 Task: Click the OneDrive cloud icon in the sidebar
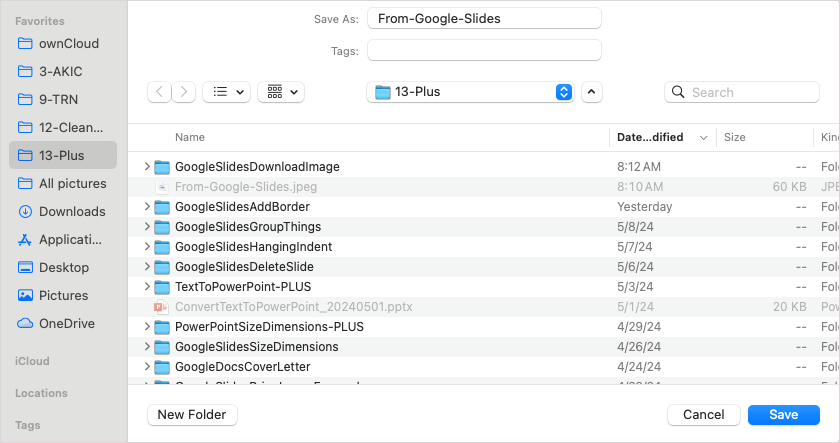[x=25, y=323]
